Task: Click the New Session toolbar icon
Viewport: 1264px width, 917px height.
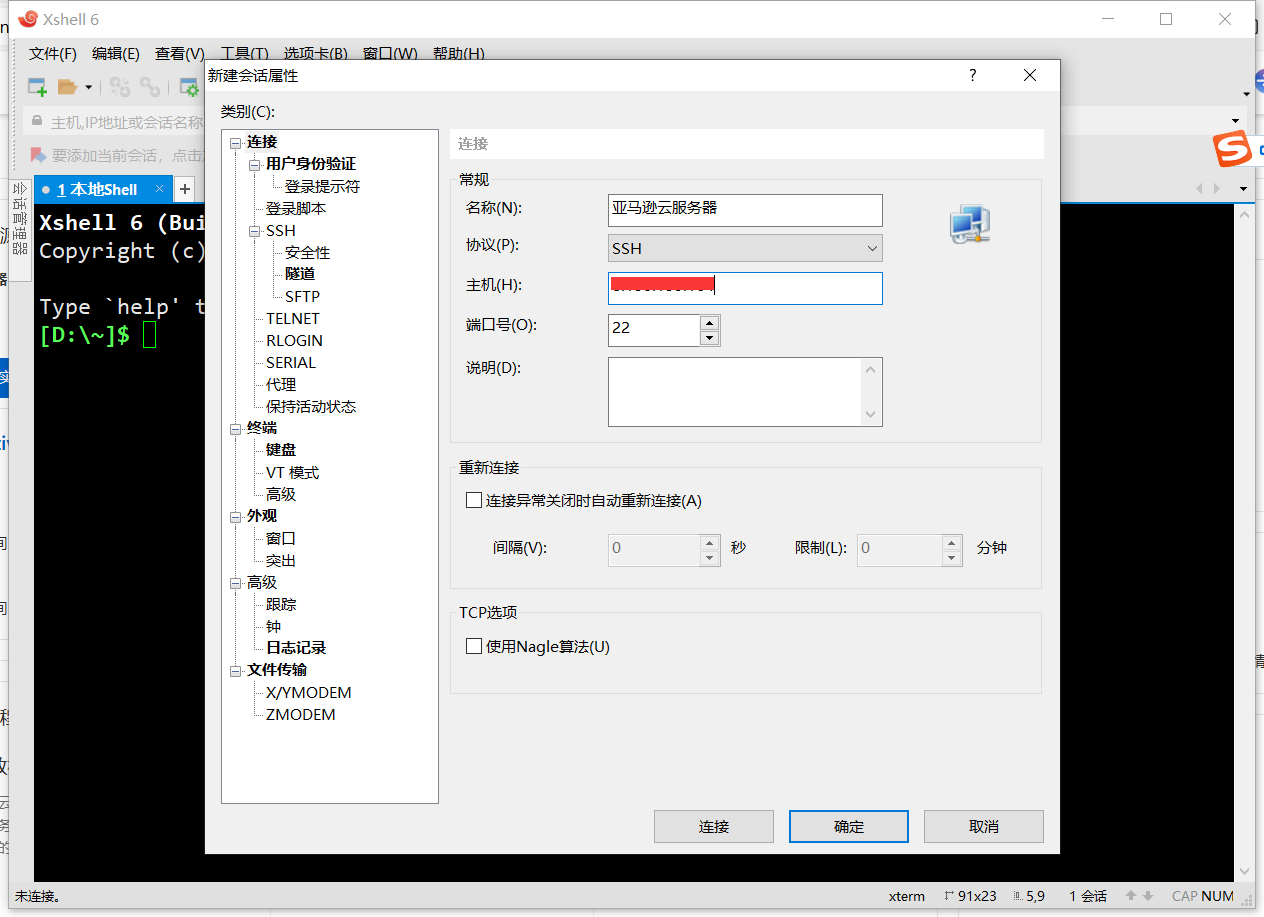Action: click(37, 87)
